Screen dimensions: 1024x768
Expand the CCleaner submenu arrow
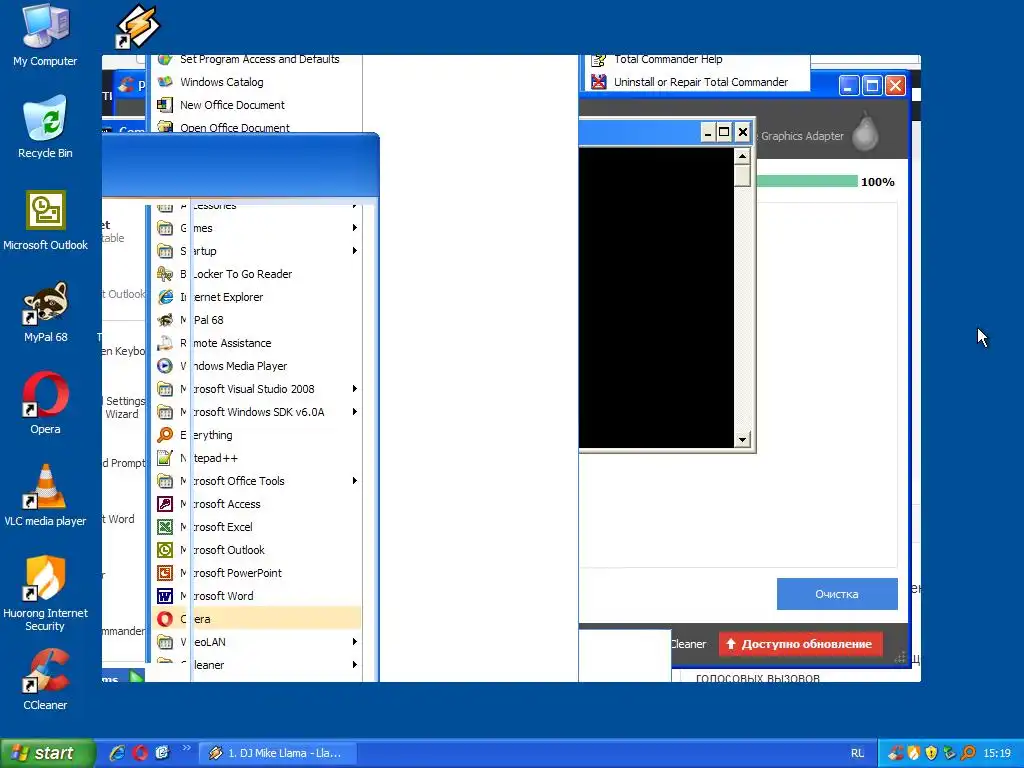[x=355, y=665]
